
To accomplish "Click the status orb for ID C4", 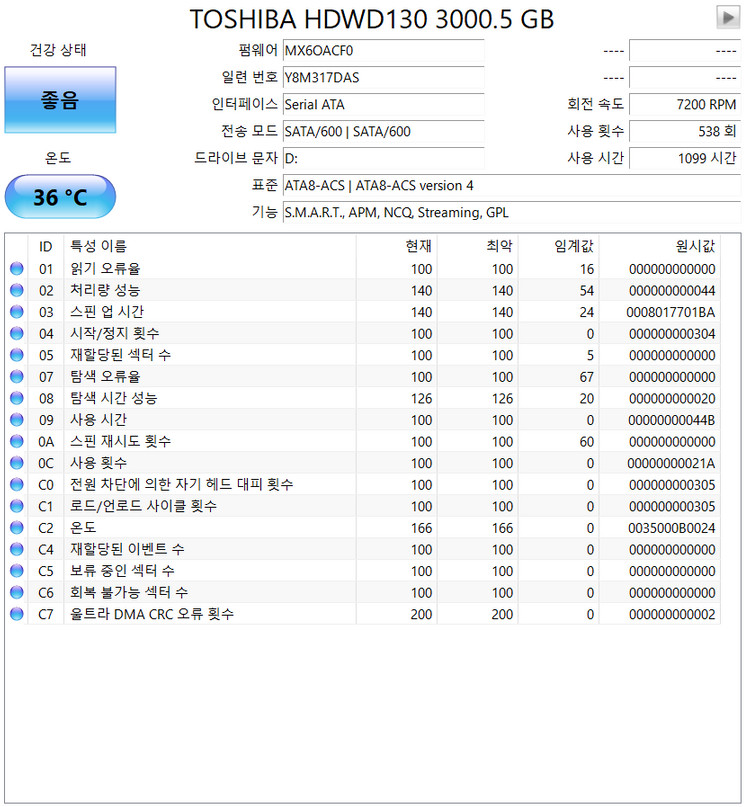I will pos(17,550).
